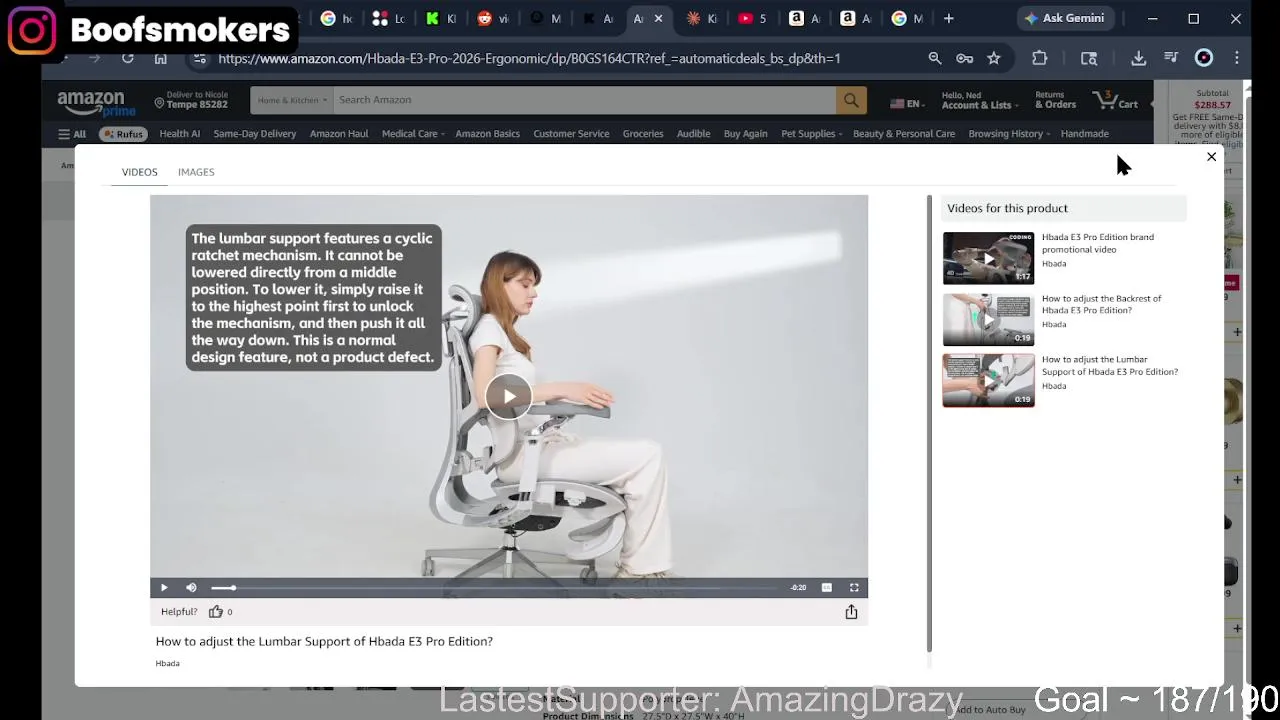The width and height of the screenshot is (1280, 720).
Task: Go to Returns & Orders
Action: pos(1055,100)
